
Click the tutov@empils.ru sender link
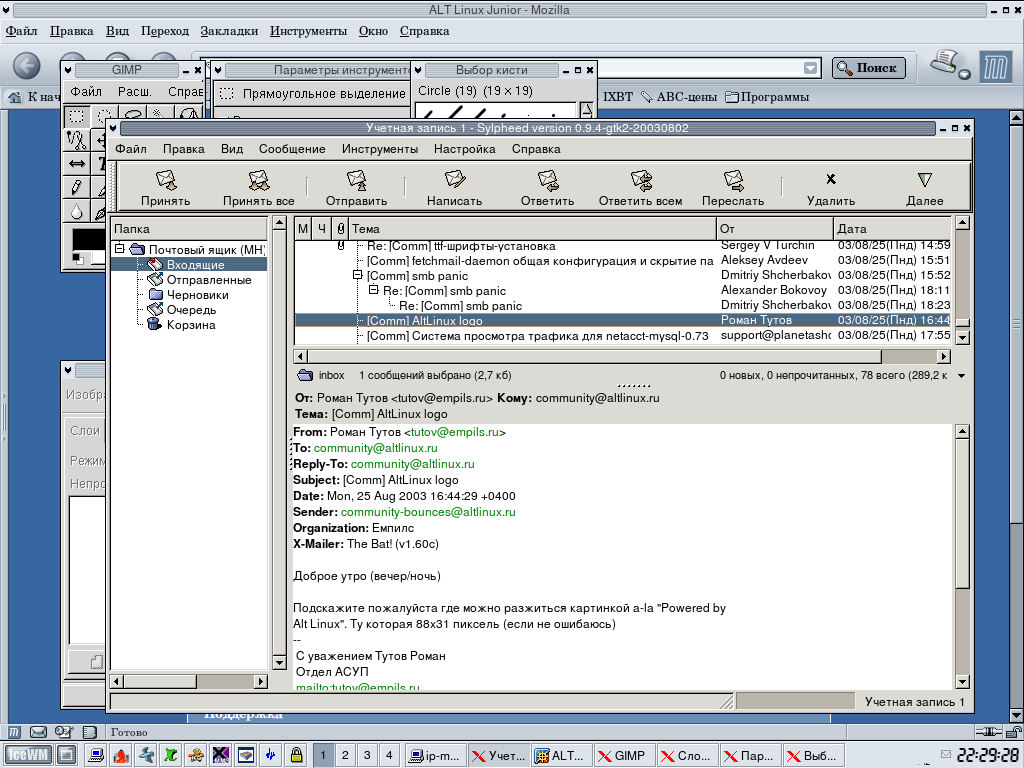click(456, 433)
